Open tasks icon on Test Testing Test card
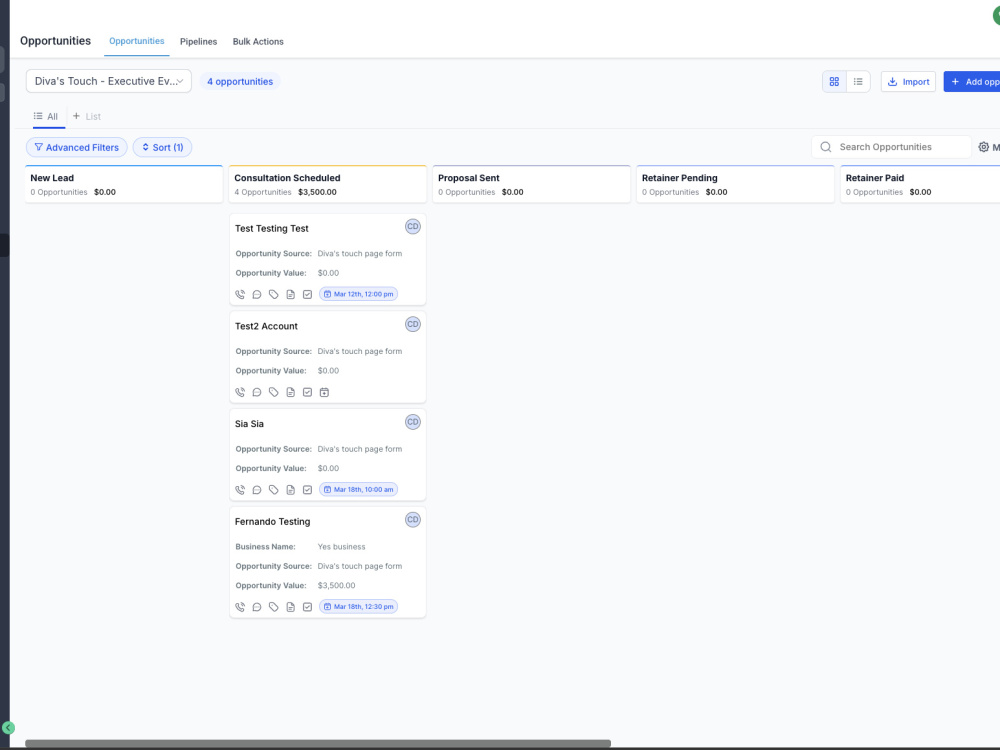This screenshot has width=1000, height=750. [307, 295]
